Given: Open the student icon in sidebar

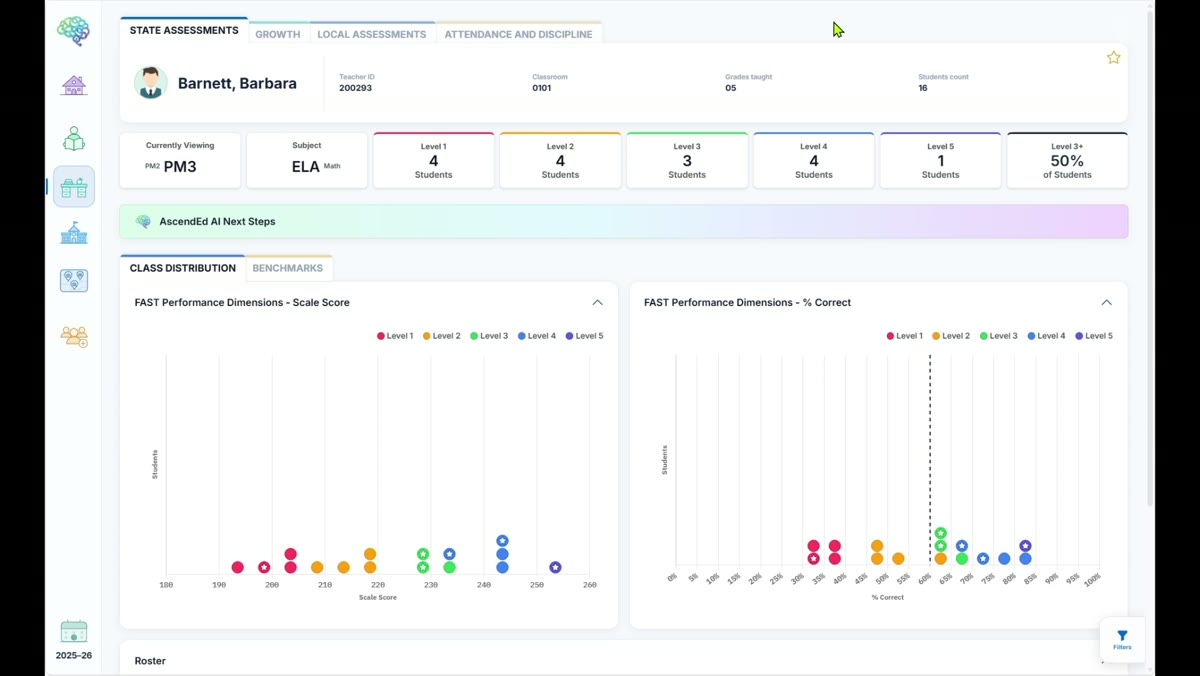Looking at the screenshot, I should pos(74,139).
